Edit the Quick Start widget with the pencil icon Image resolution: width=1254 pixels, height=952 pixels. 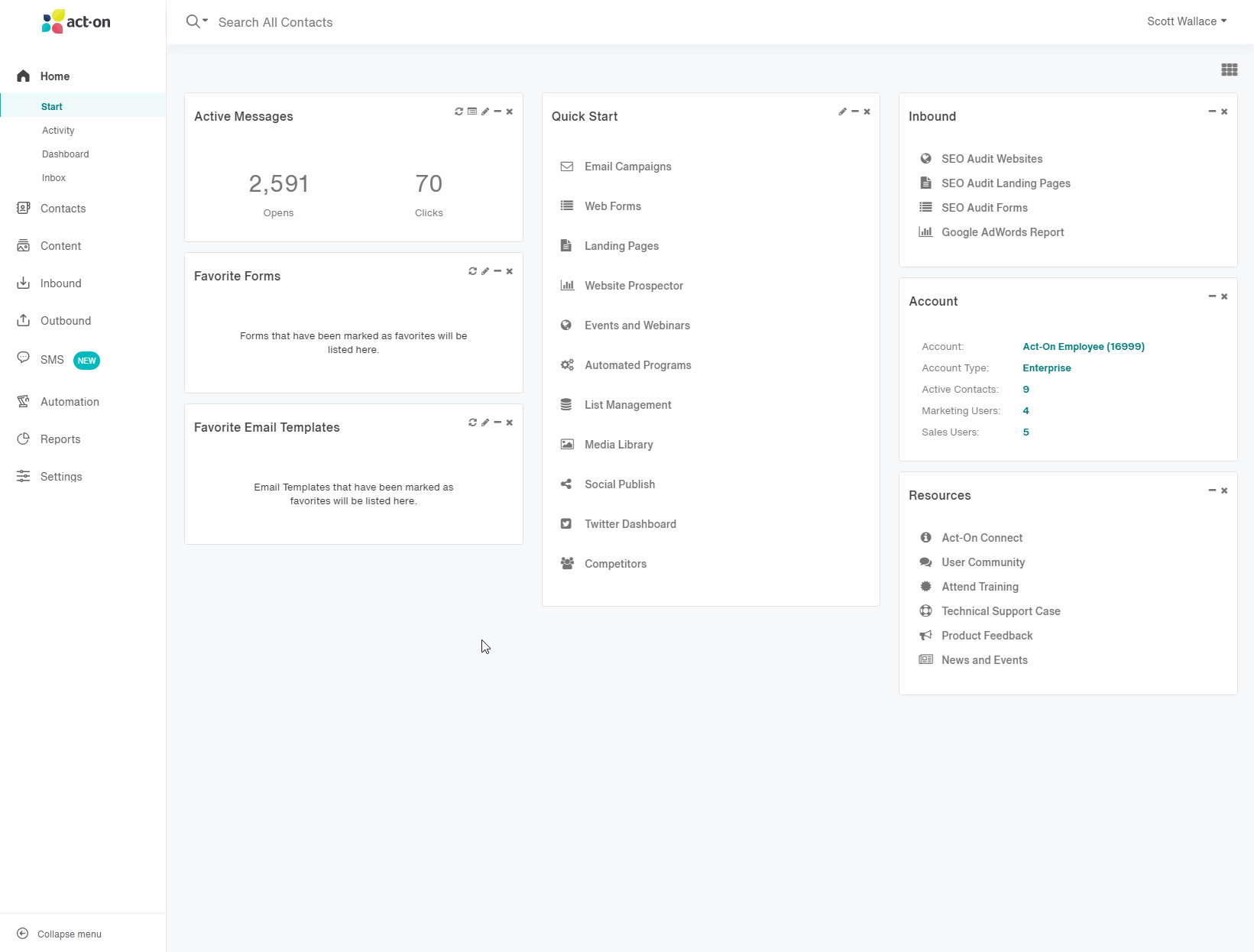coord(843,112)
